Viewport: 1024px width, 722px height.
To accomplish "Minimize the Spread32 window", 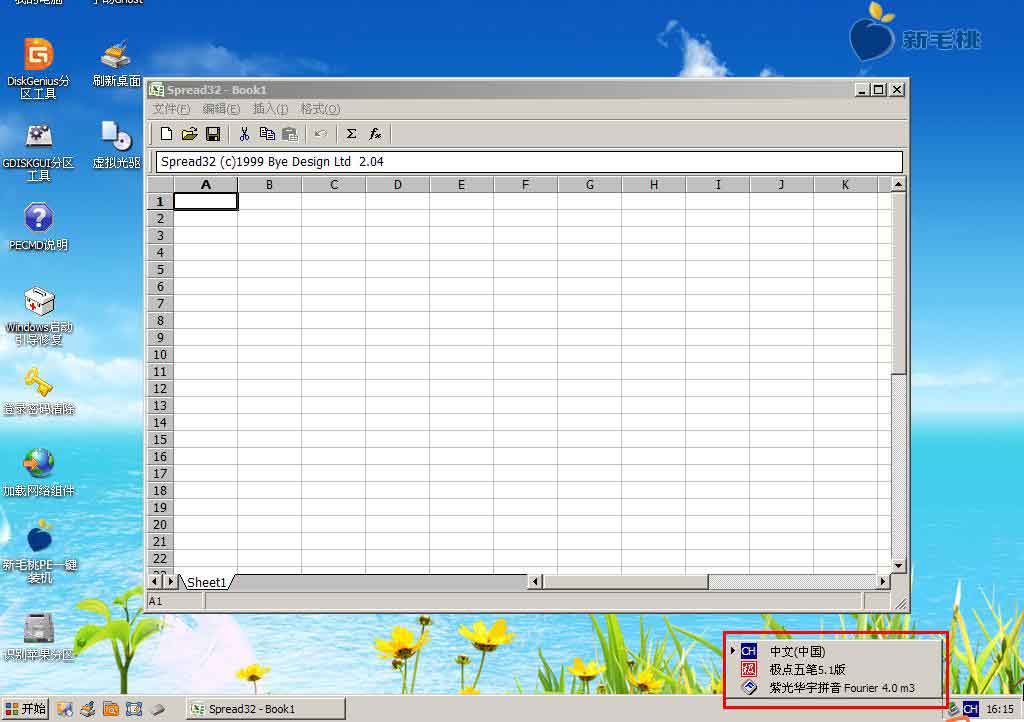I will [863, 90].
